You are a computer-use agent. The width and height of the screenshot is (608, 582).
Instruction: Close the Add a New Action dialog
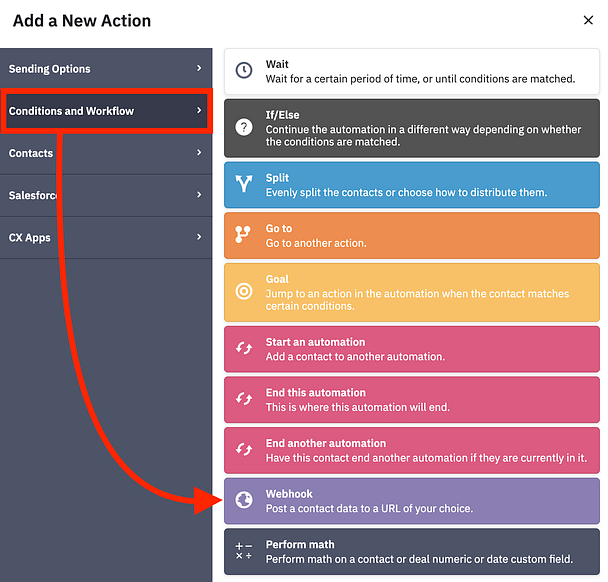(x=588, y=20)
